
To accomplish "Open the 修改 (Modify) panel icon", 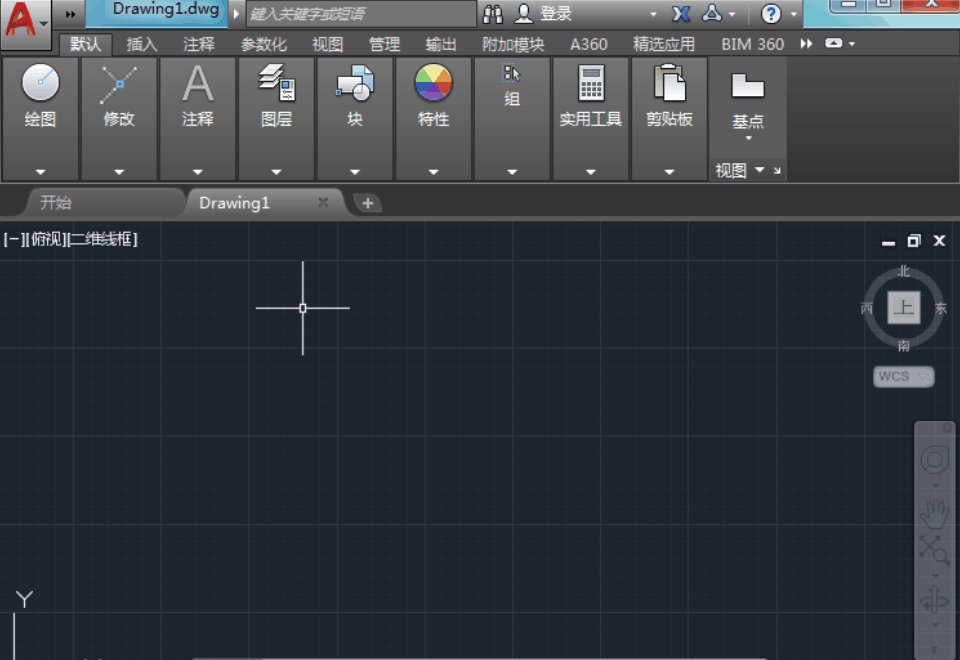I will 119,85.
